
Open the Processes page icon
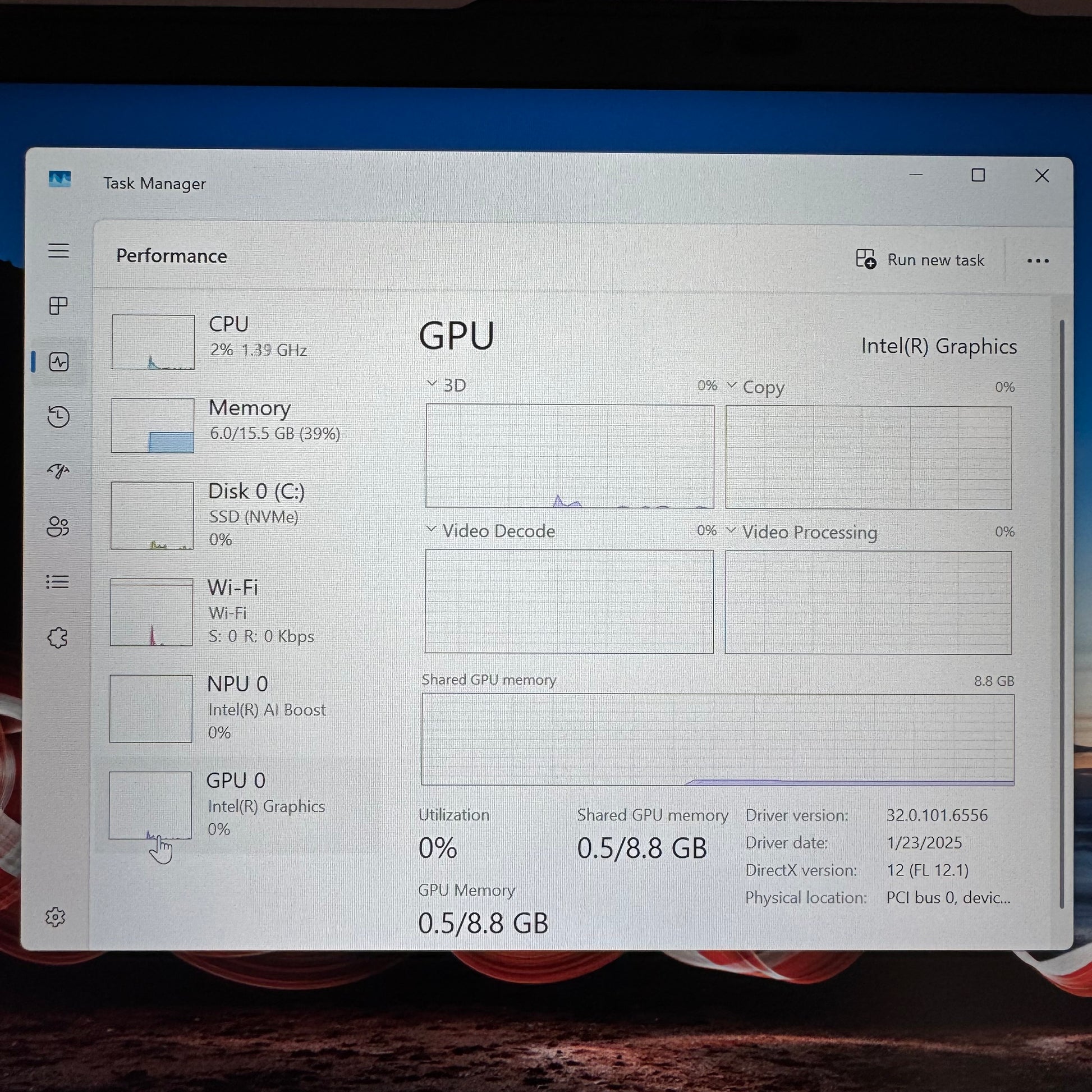(x=59, y=306)
